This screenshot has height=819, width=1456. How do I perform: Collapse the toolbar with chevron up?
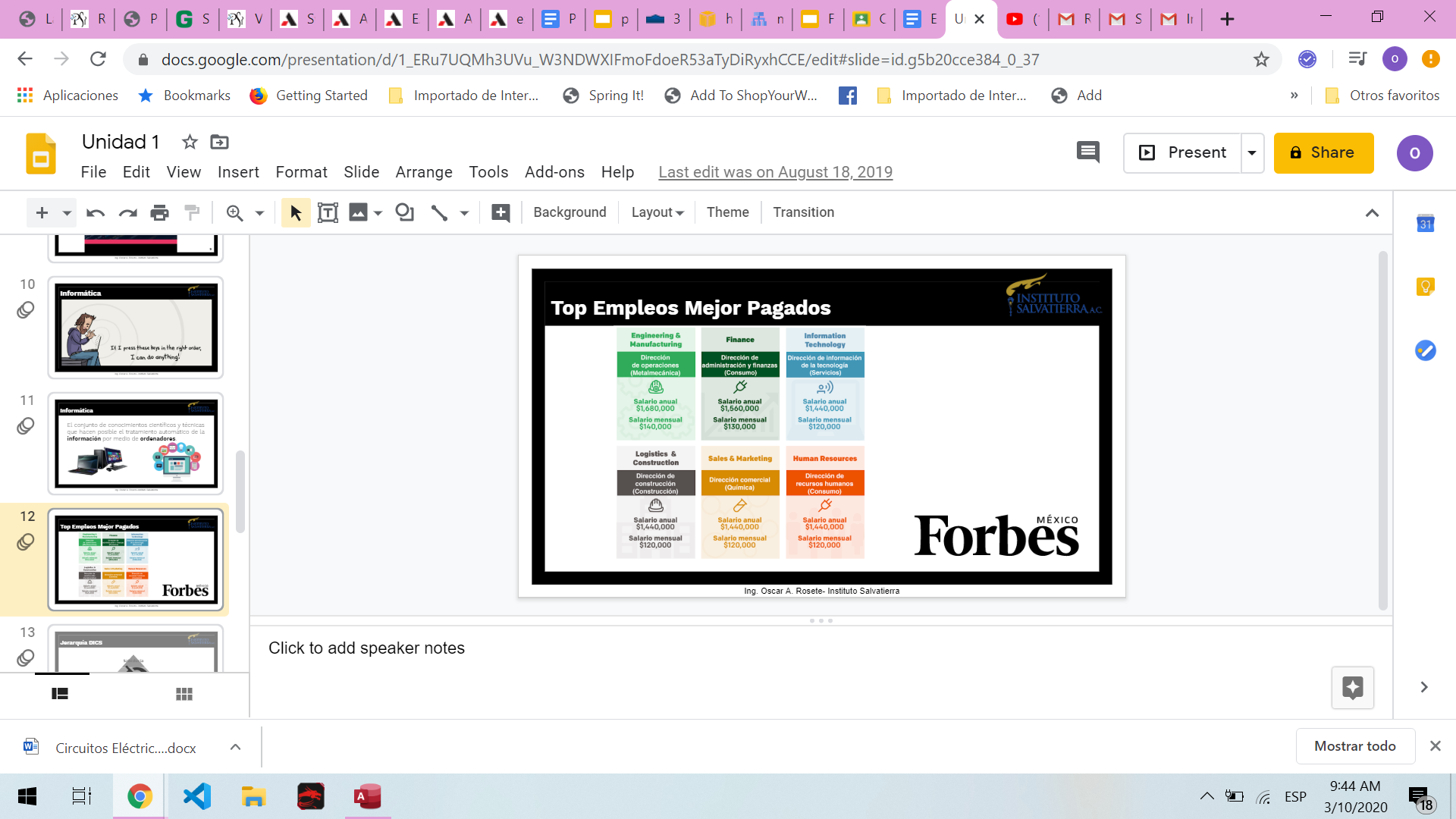pyautogui.click(x=1372, y=213)
